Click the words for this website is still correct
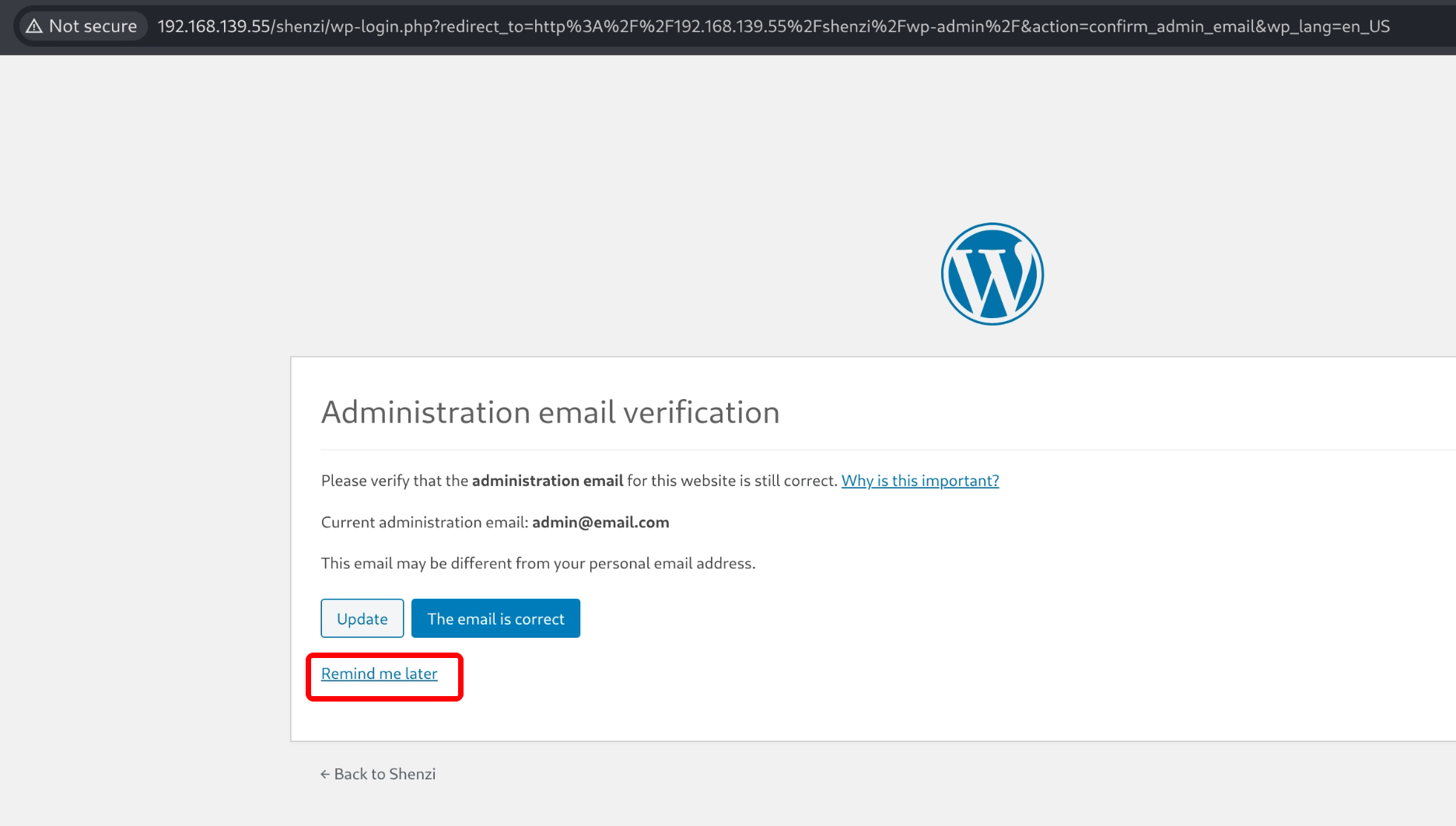 click(x=731, y=481)
